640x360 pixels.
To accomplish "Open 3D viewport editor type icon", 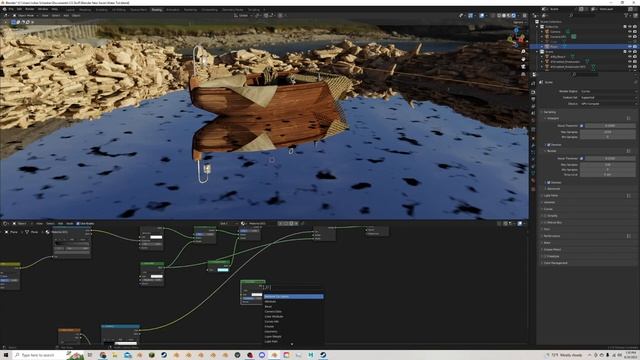I will 6,16.
